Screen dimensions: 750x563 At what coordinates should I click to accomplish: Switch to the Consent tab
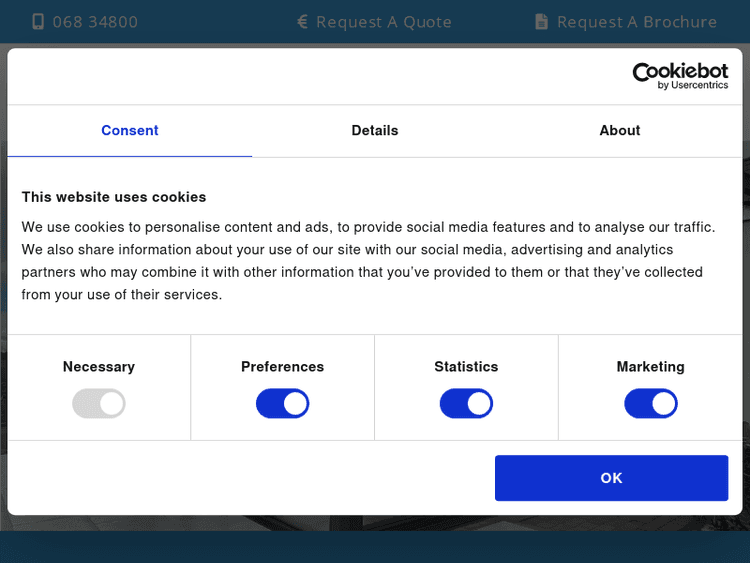(x=130, y=130)
